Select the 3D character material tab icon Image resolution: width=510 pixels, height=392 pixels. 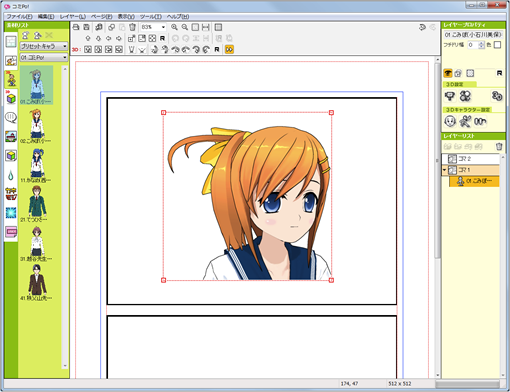pos(11,79)
